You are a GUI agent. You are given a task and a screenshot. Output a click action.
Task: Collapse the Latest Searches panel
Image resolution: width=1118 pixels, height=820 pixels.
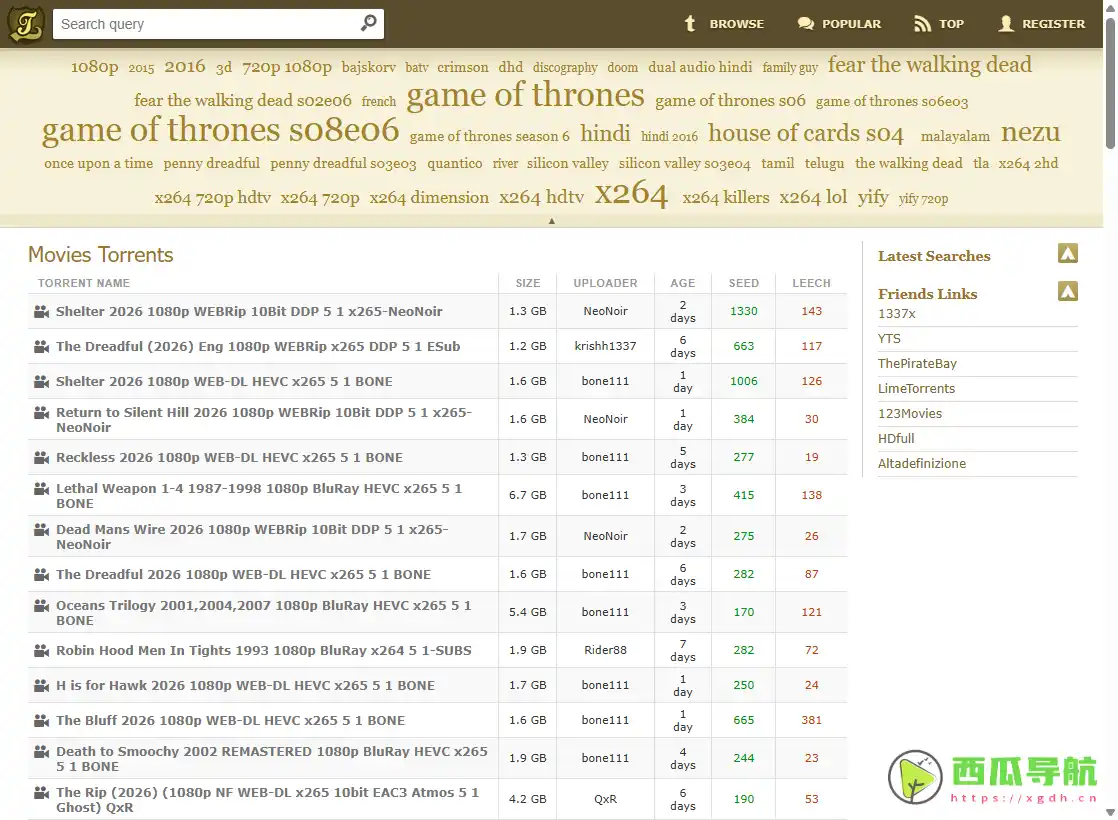[x=1068, y=255]
